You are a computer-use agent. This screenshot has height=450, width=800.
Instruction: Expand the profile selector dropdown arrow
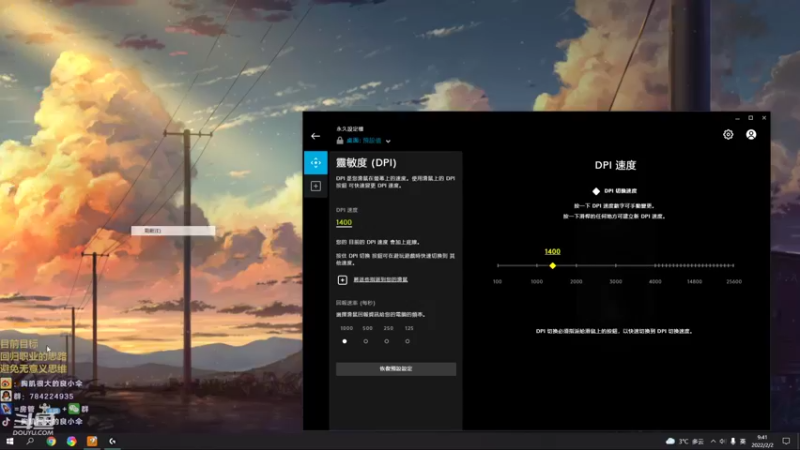point(388,141)
